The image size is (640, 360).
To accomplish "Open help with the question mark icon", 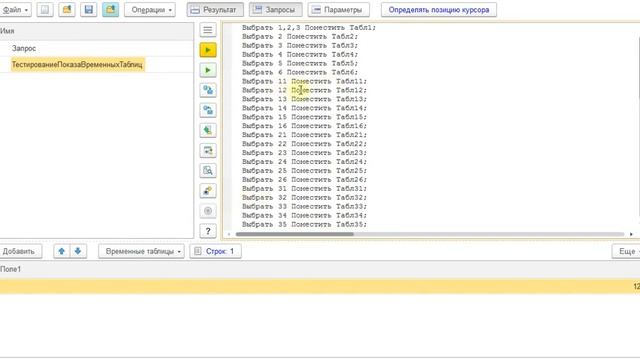I will (208, 231).
